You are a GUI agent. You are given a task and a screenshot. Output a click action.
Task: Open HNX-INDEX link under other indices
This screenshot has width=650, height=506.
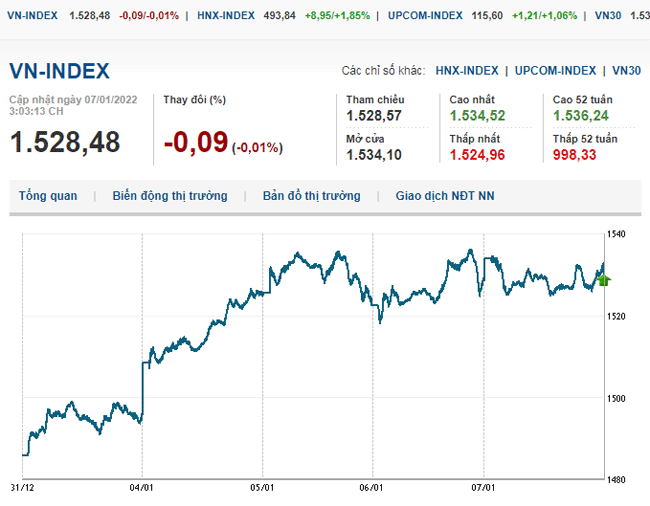point(467,71)
